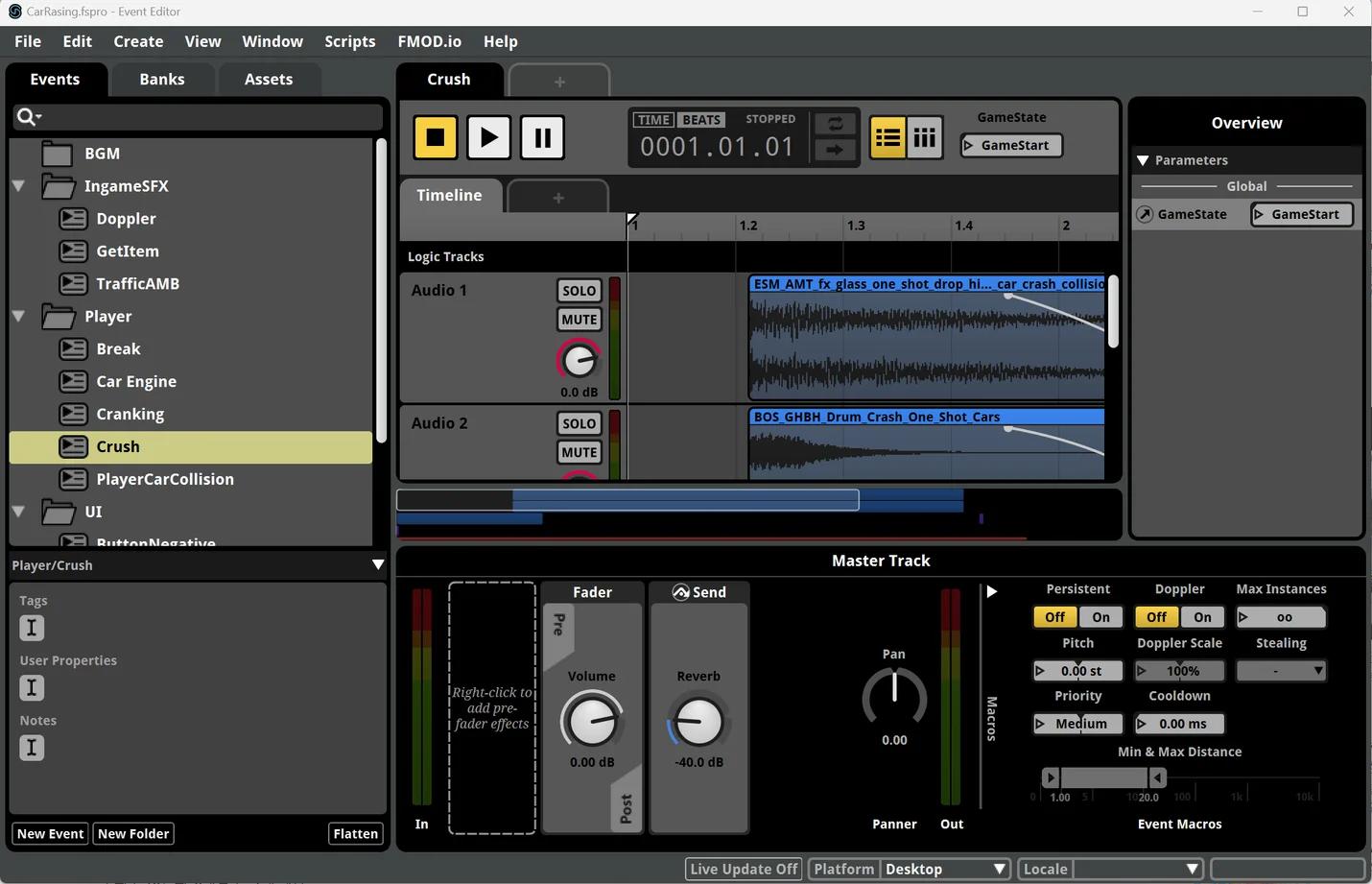Viewport: 1372px width, 884px height.
Task: Click the Play button in transport
Action: (488, 137)
